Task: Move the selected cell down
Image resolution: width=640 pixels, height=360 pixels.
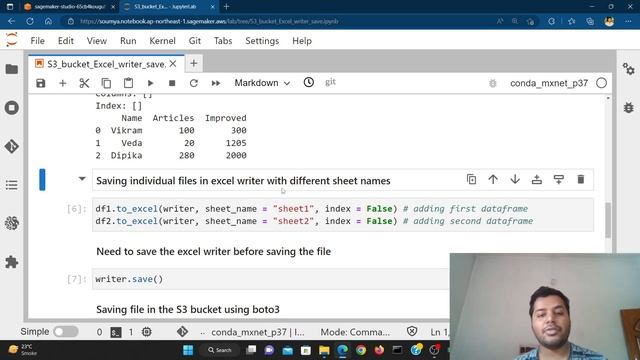Action: coord(515,179)
